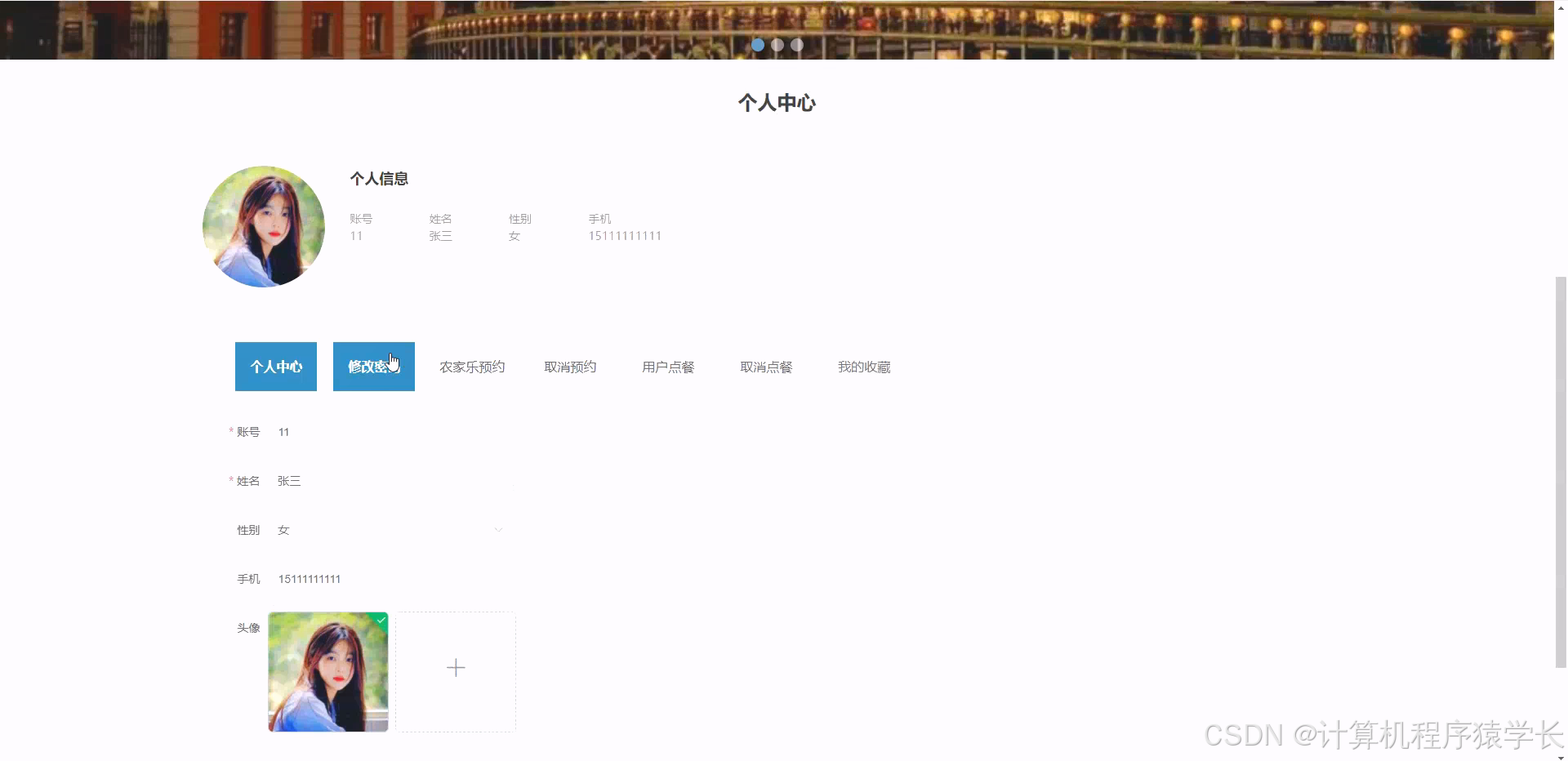Click the plus icon to upload new avatar
This screenshot has width=1568, height=761.
coord(455,668)
